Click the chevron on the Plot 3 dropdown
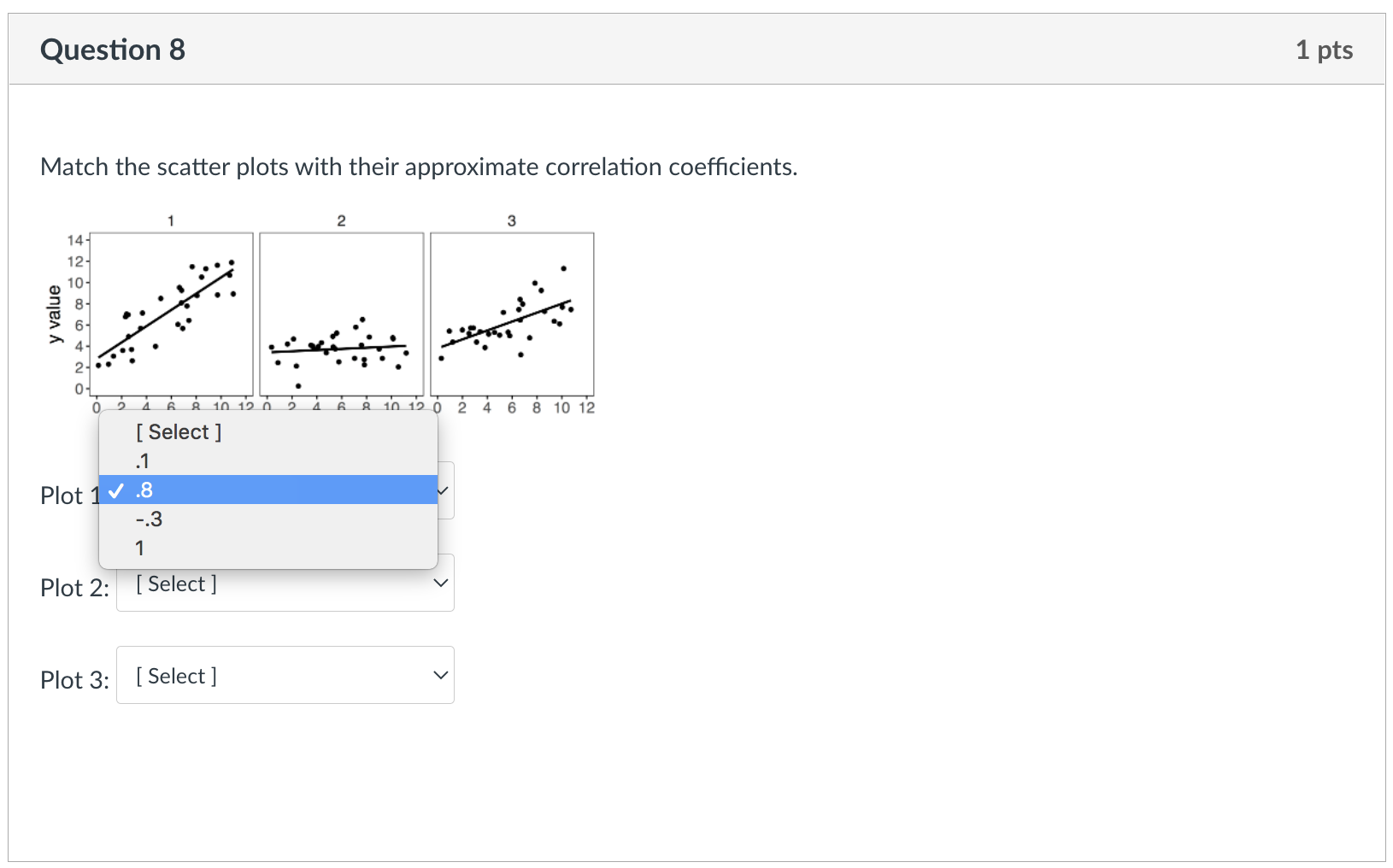The height and width of the screenshot is (868, 1393). point(439,674)
